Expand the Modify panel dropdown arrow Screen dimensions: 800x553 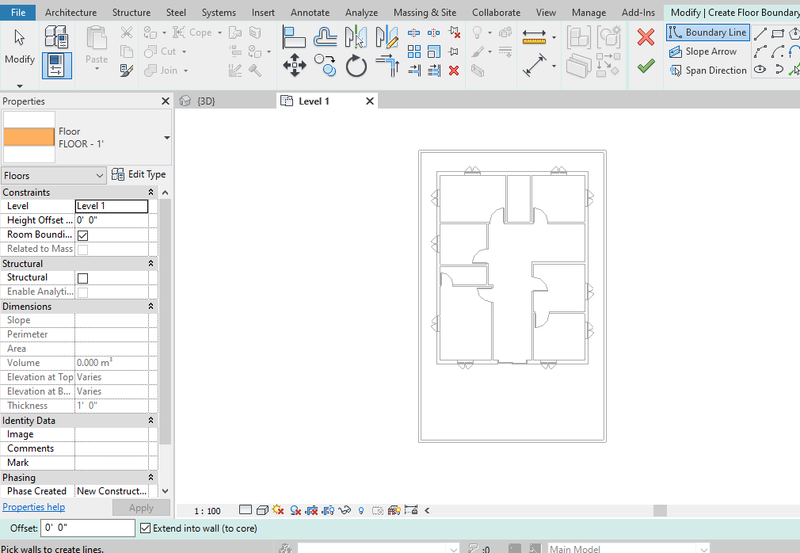(x=19, y=86)
